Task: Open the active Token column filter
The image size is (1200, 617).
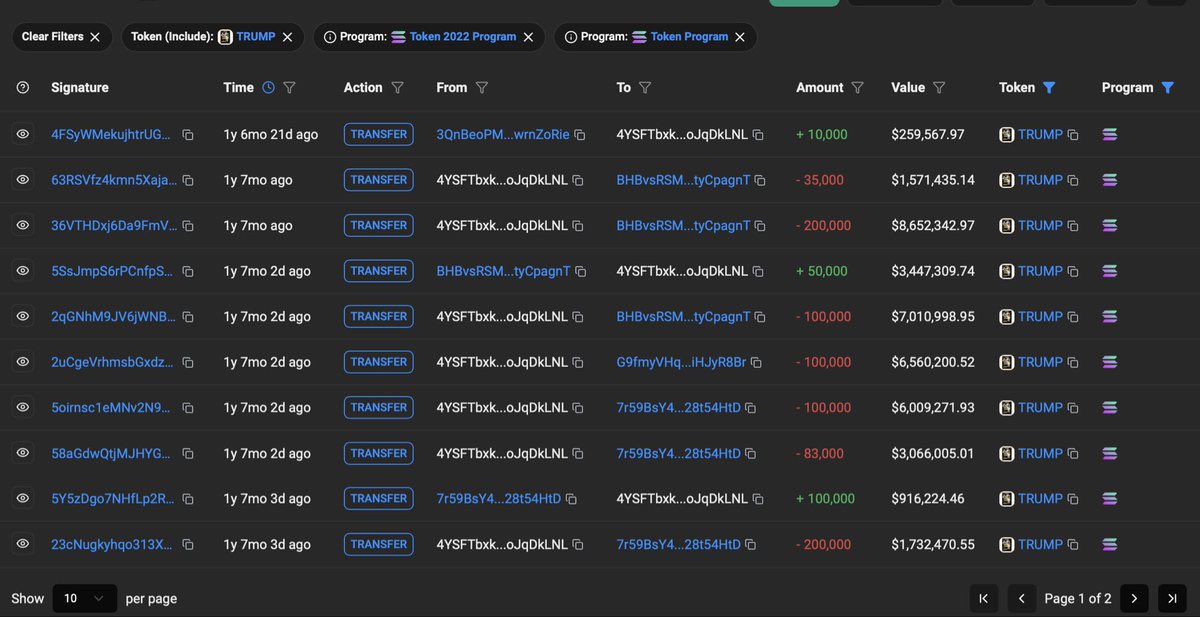Action: point(1049,88)
